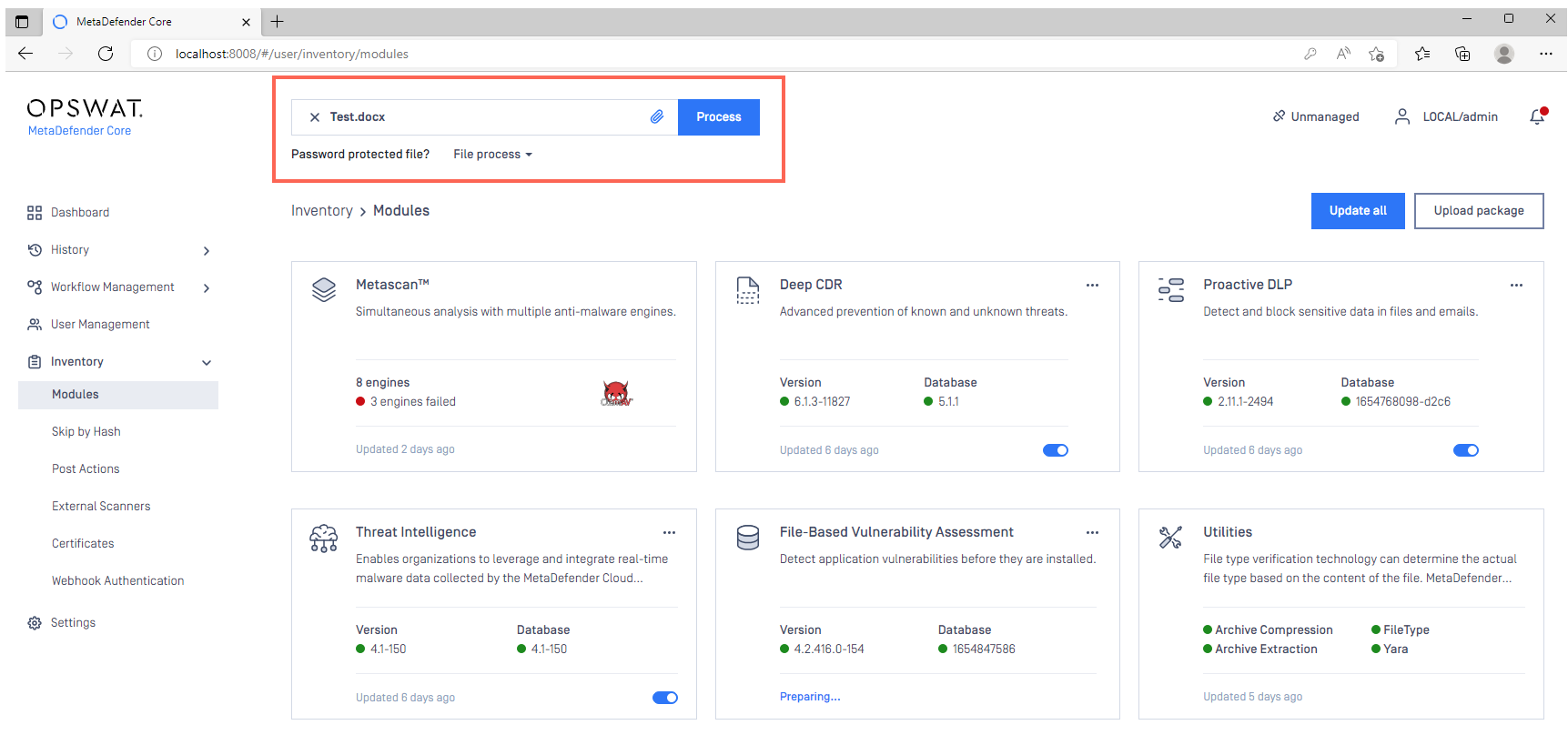Image resolution: width=1568 pixels, height=745 pixels.
Task: Click Password protected file? option
Action: [x=360, y=155]
